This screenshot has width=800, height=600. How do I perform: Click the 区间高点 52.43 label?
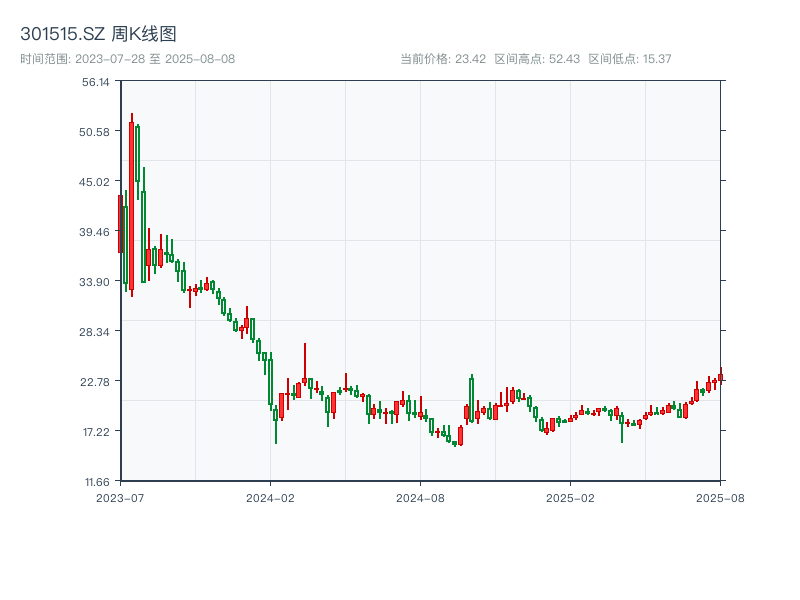click(537, 59)
